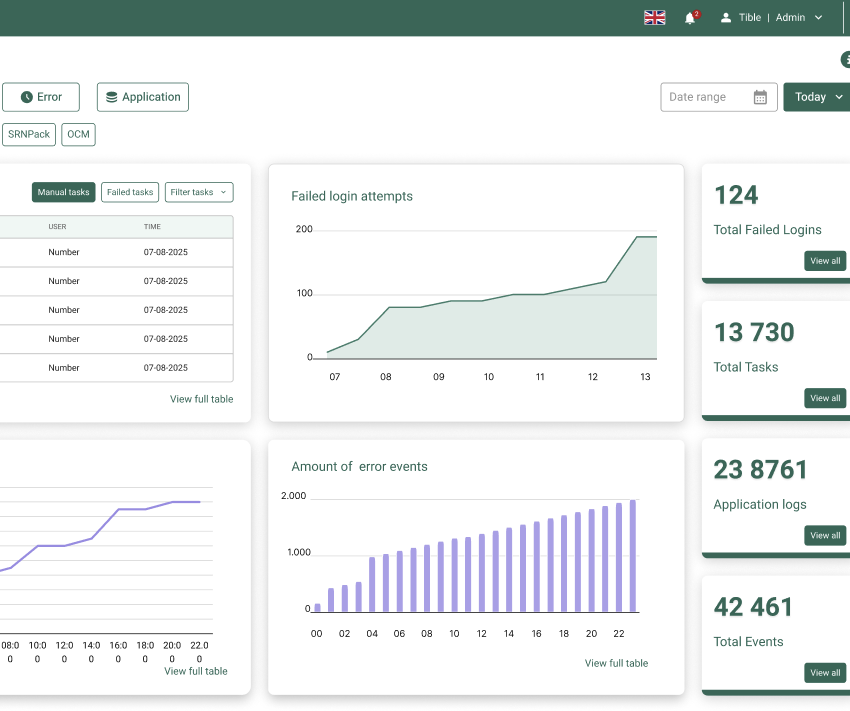Expand the Tible Admin account menu
Screen dimensions: 850x711
[818, 18]
